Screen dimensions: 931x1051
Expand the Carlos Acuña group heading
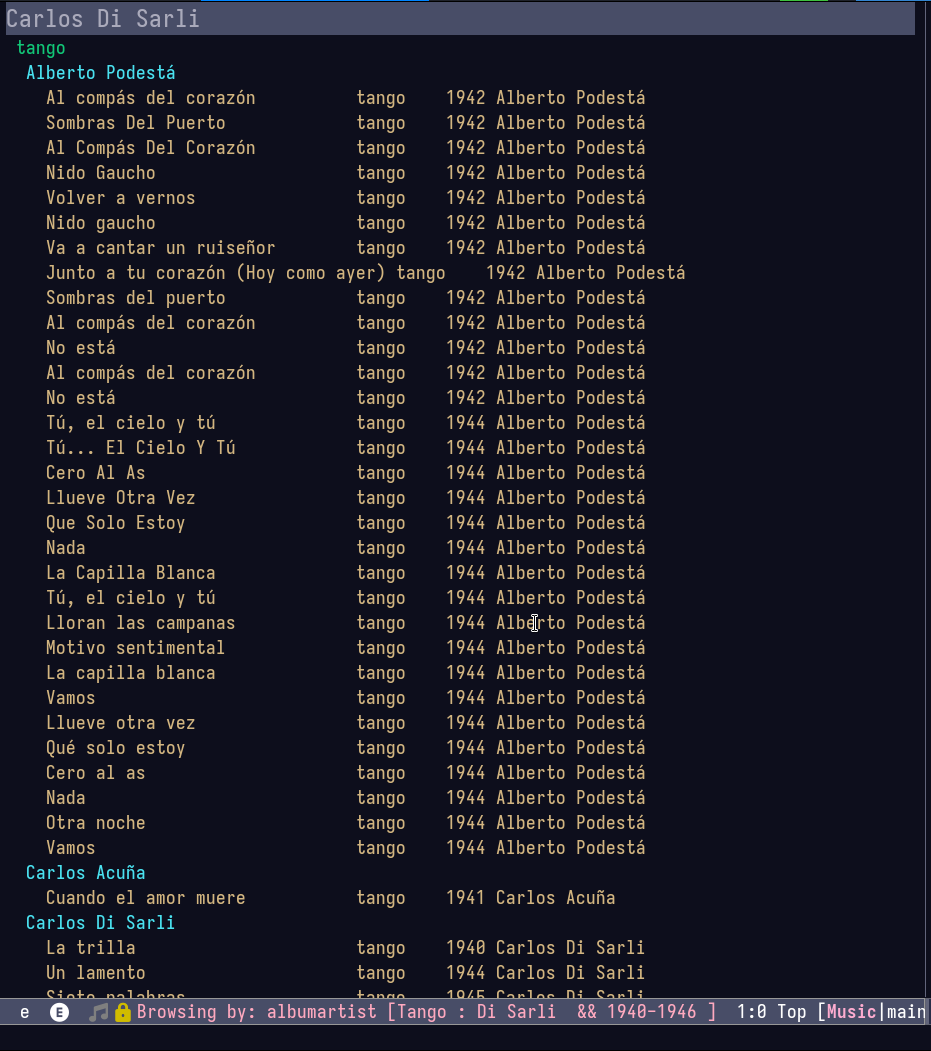(85, 873)
